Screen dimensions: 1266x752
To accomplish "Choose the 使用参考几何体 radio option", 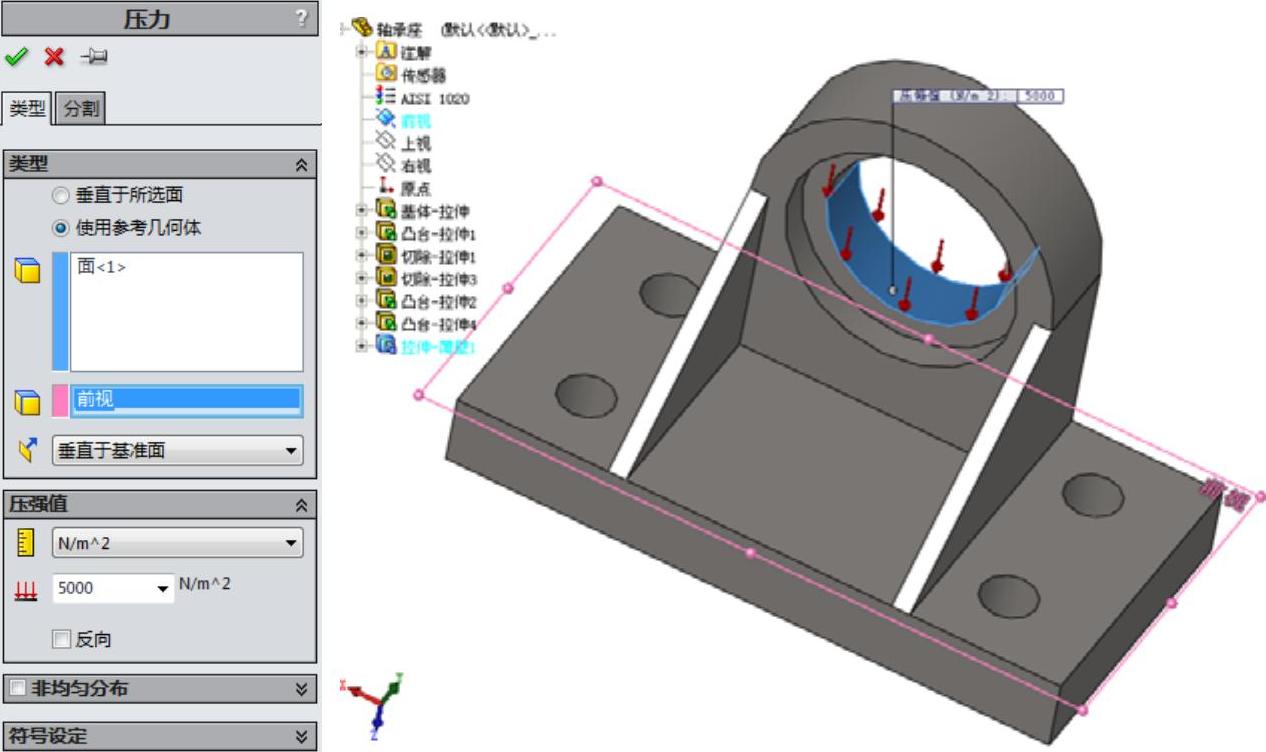I will click(x=61, y=228).
